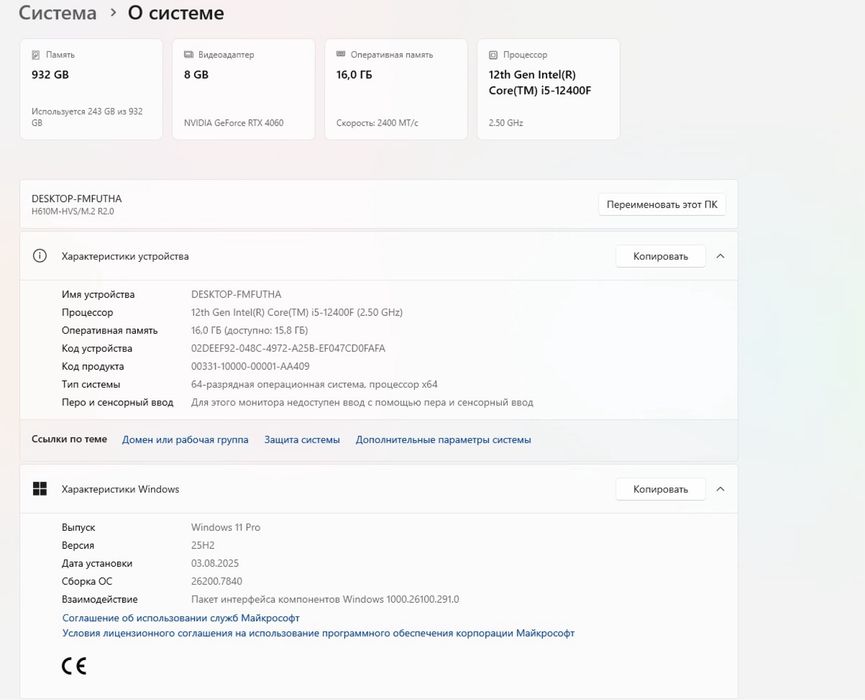The width and height of the screenshot is (865, 700).
Task: Click version value 25H2
Action: [x=202, y=546]
